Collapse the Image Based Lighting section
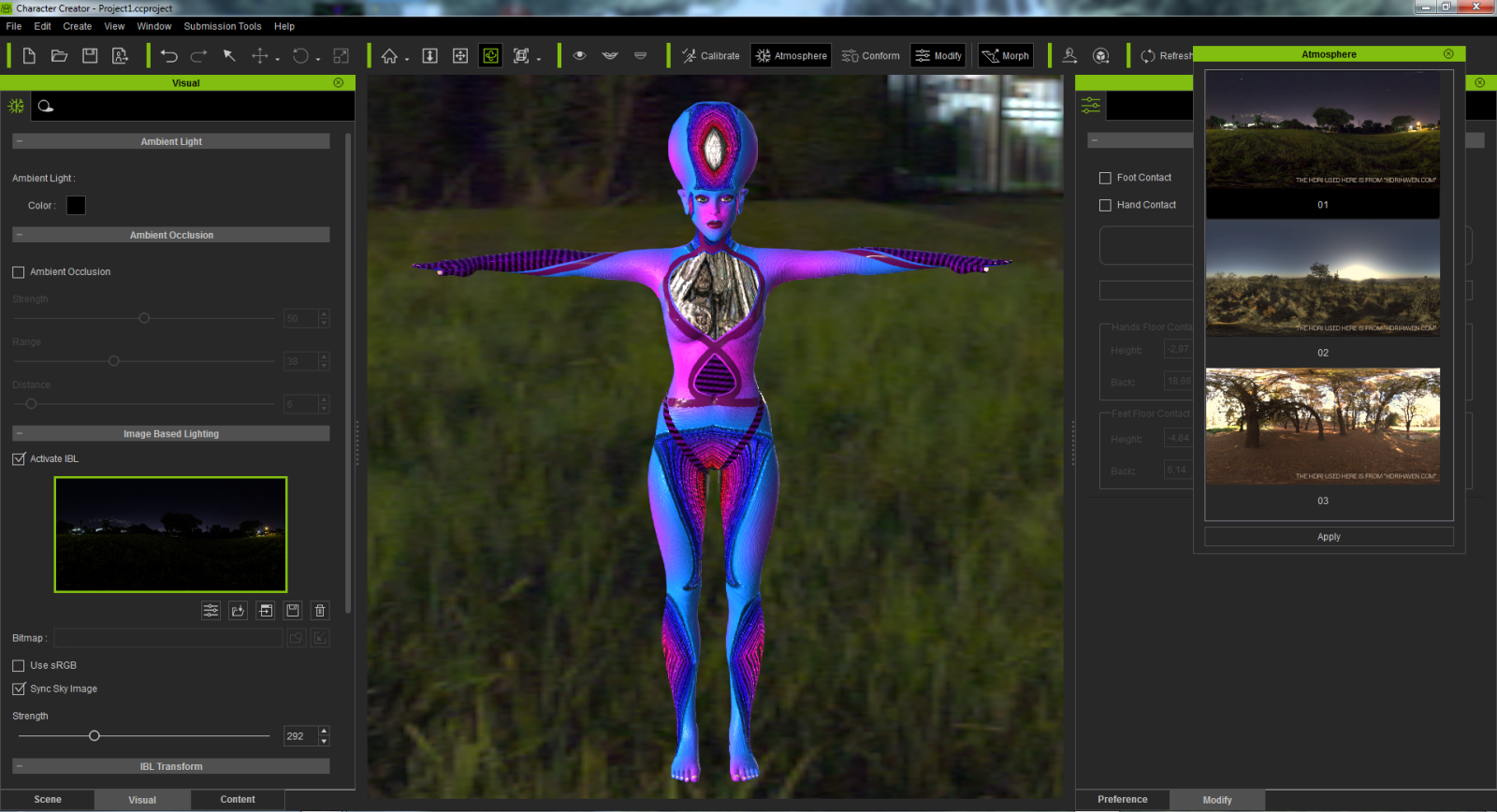 point(19,434)
